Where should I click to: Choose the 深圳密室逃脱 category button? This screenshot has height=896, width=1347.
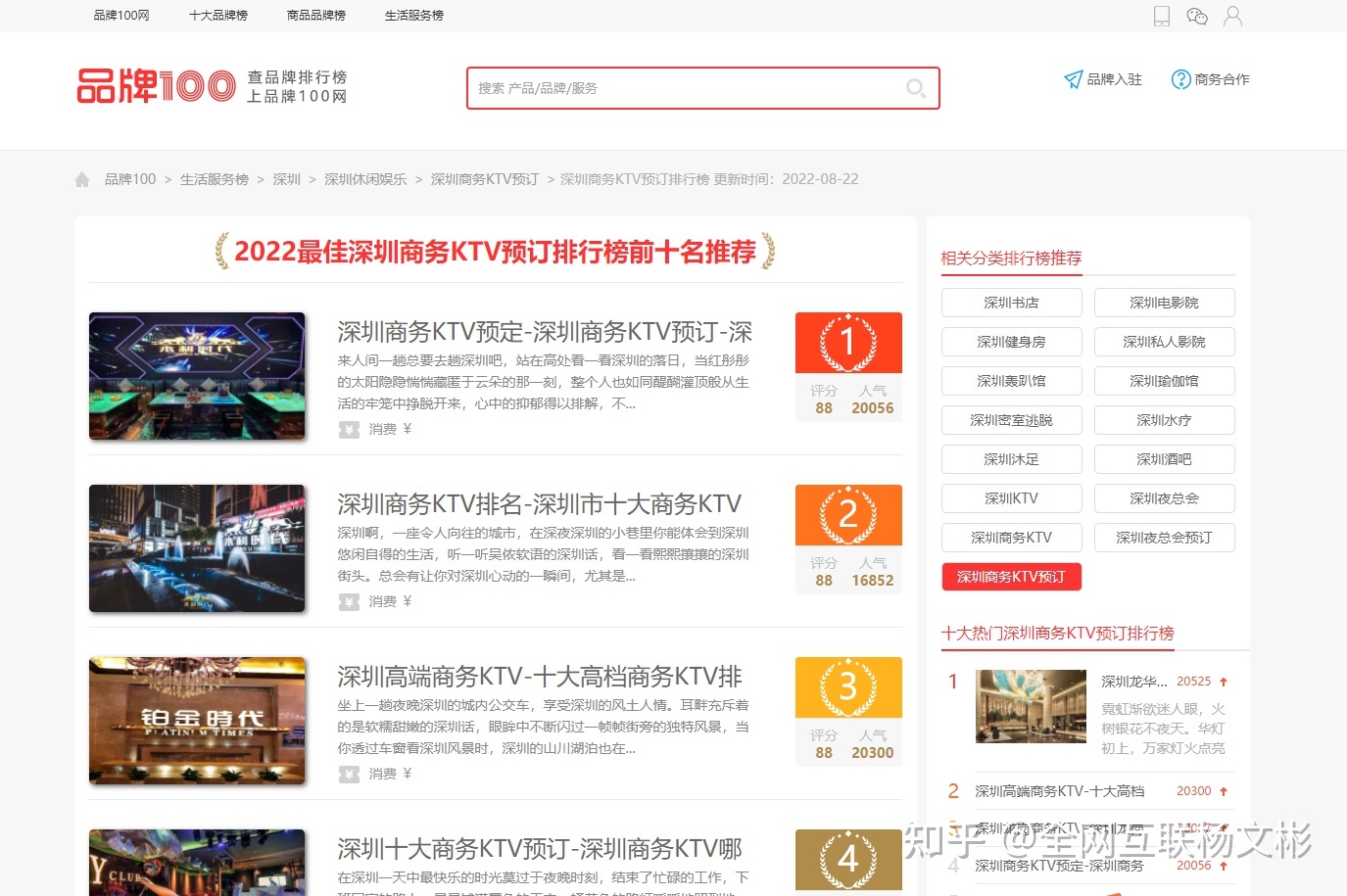[x=1011, y=420]
